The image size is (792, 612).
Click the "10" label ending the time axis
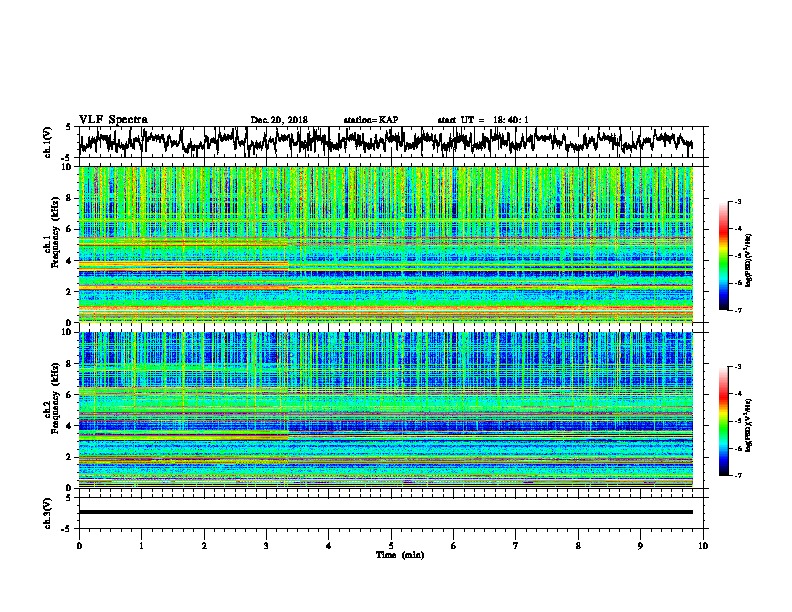coord(703,546)
